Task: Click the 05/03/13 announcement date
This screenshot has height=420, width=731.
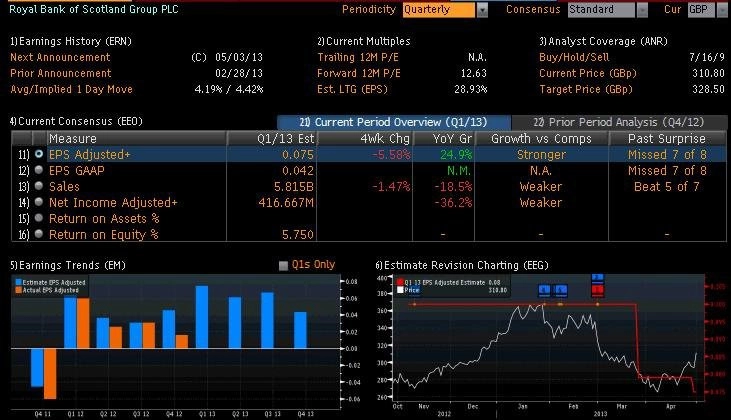Action: pos(239,57)
